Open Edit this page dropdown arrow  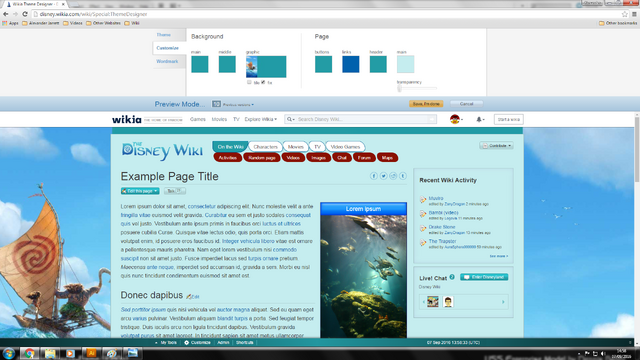pos(156,191)
